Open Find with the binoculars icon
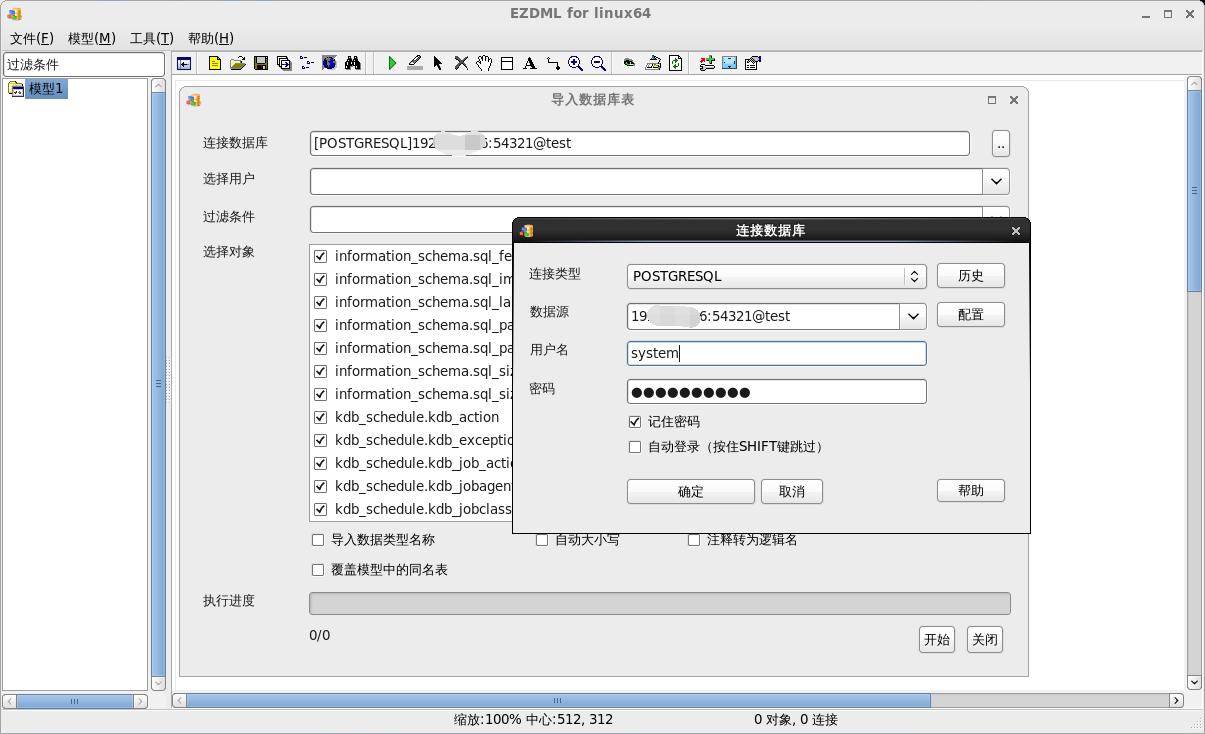The image size is (1205, 734). point(353,63)
